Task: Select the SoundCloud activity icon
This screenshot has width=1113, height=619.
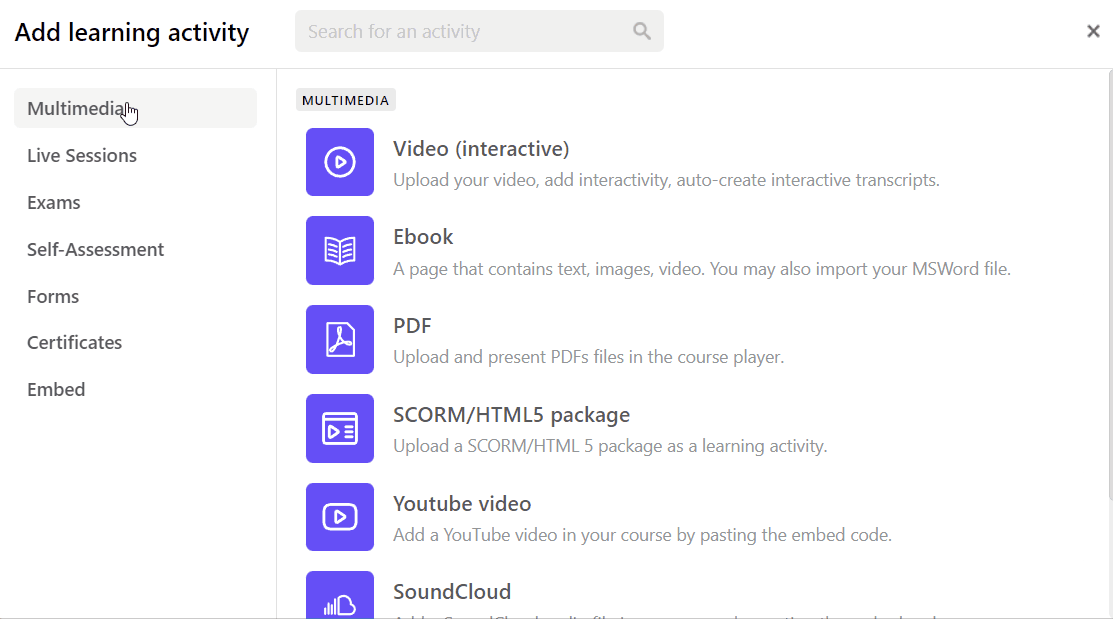Action: (x=340, y=600)
